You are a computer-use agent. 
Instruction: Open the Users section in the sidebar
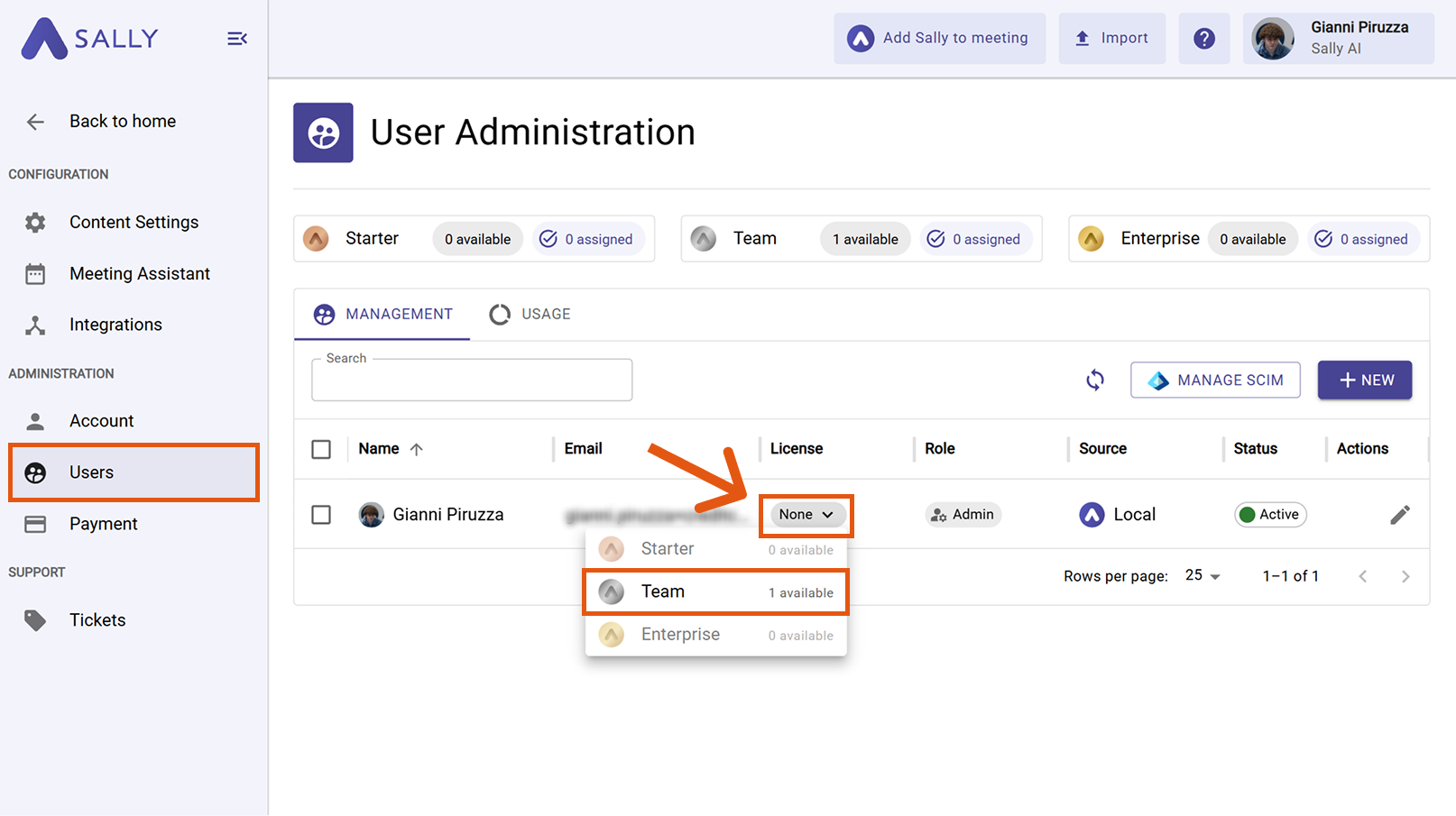click(x=90, y=472)
